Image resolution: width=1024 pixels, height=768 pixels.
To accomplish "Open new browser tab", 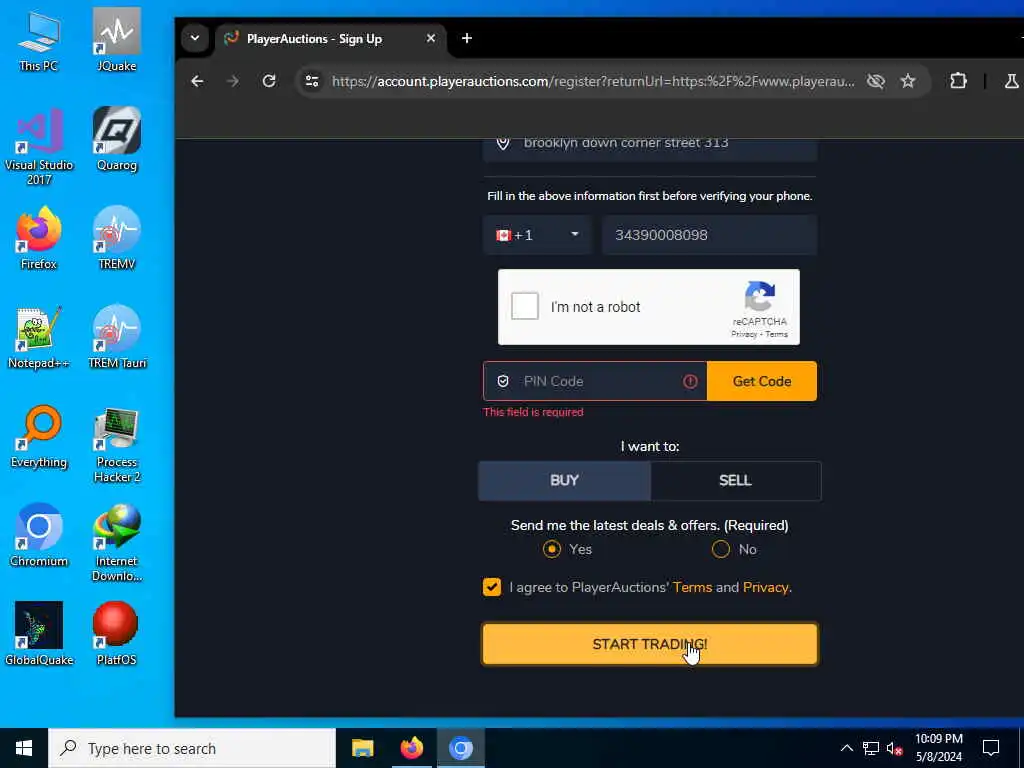I will click(x=466, y=39).
